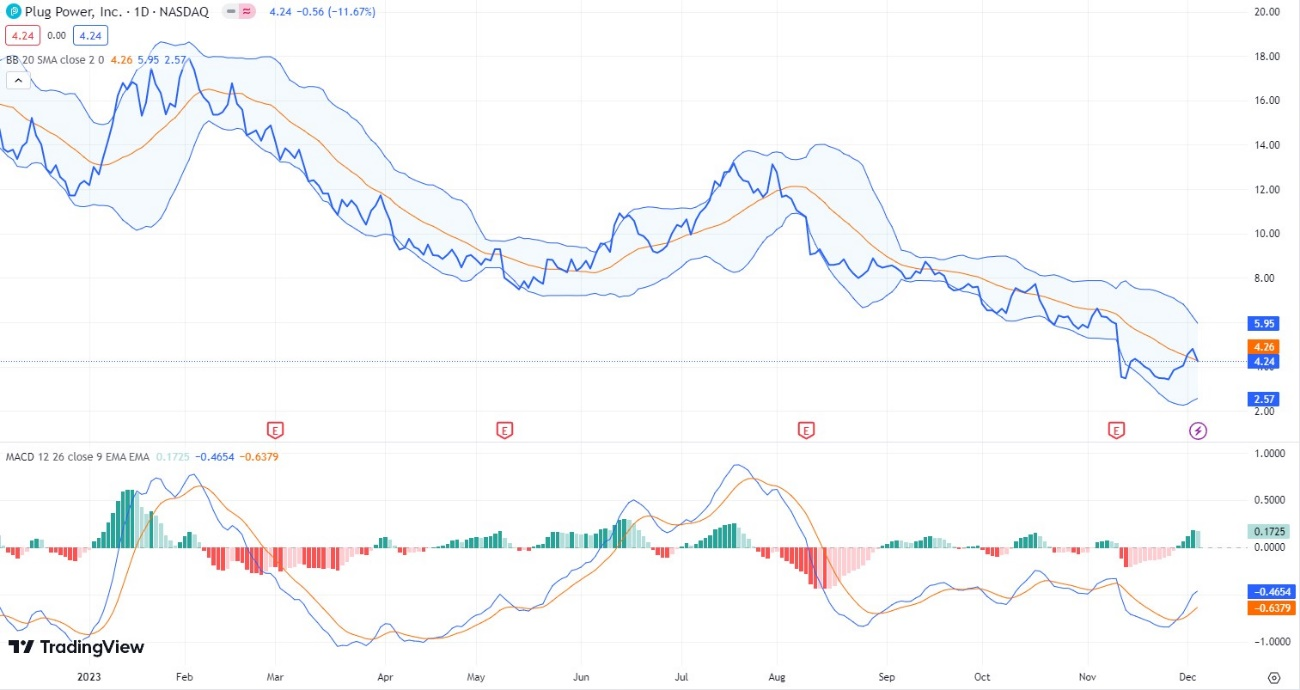Click the blue 5.95 upper band label

click(x=1264, y=324)
